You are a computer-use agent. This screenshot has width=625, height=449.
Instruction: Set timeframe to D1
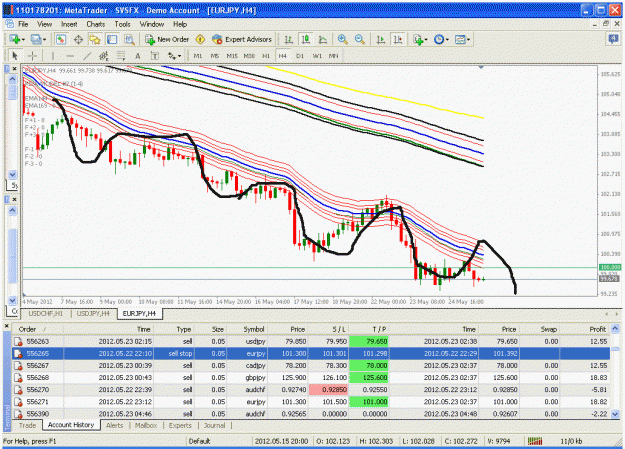pyautogui.click(x=300, y=56)
